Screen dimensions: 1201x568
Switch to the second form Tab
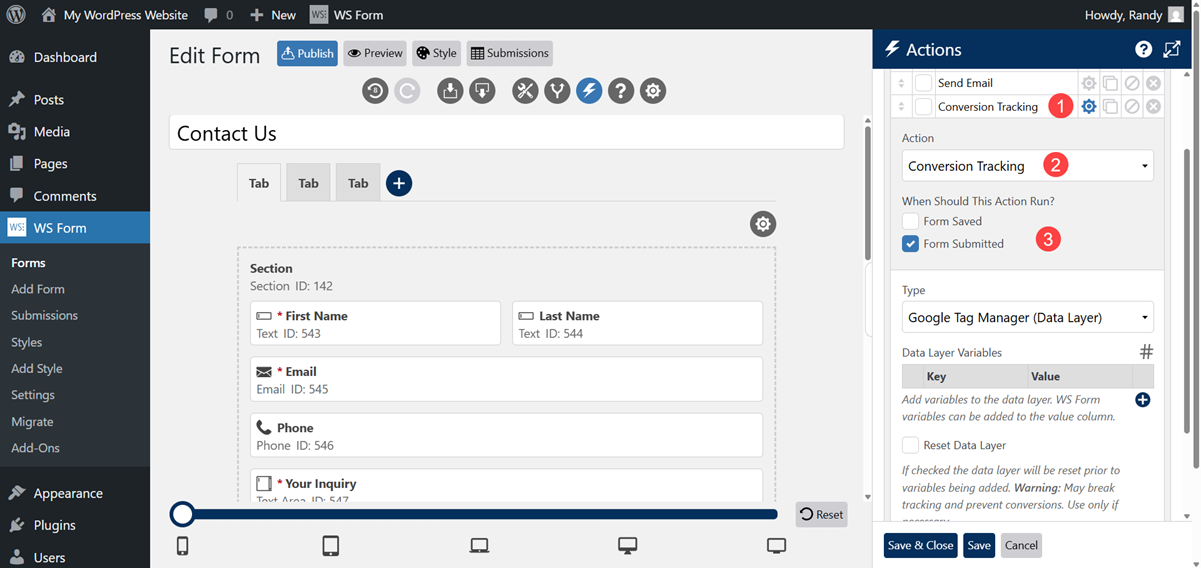point(308,183)
